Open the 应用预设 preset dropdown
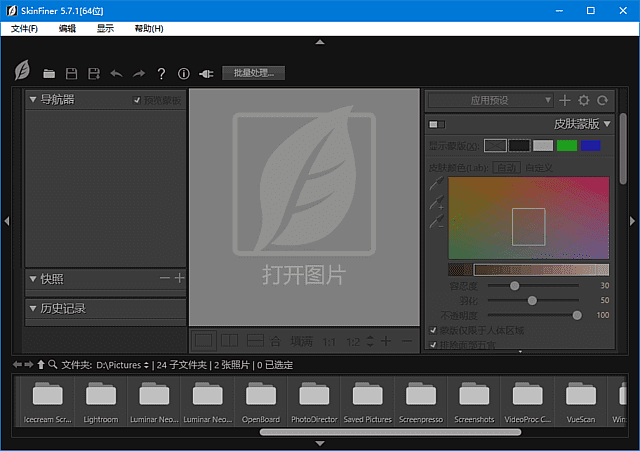Viewport: 640px width, 451px height. (489, 100)
